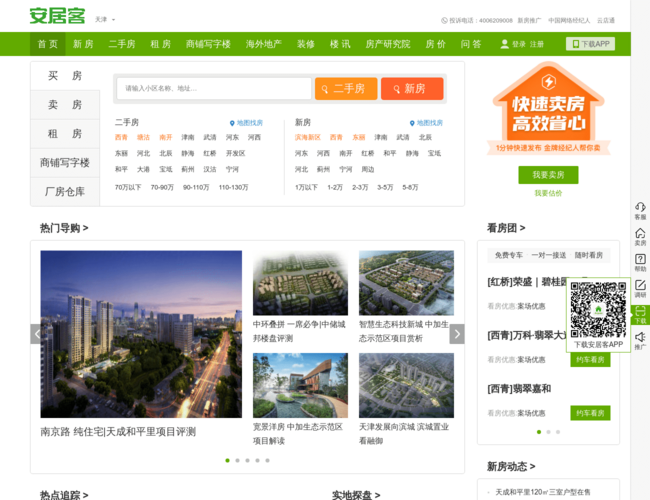
Task: Open the 帮助 question mark icon
Action: click(x=640, y=260)
